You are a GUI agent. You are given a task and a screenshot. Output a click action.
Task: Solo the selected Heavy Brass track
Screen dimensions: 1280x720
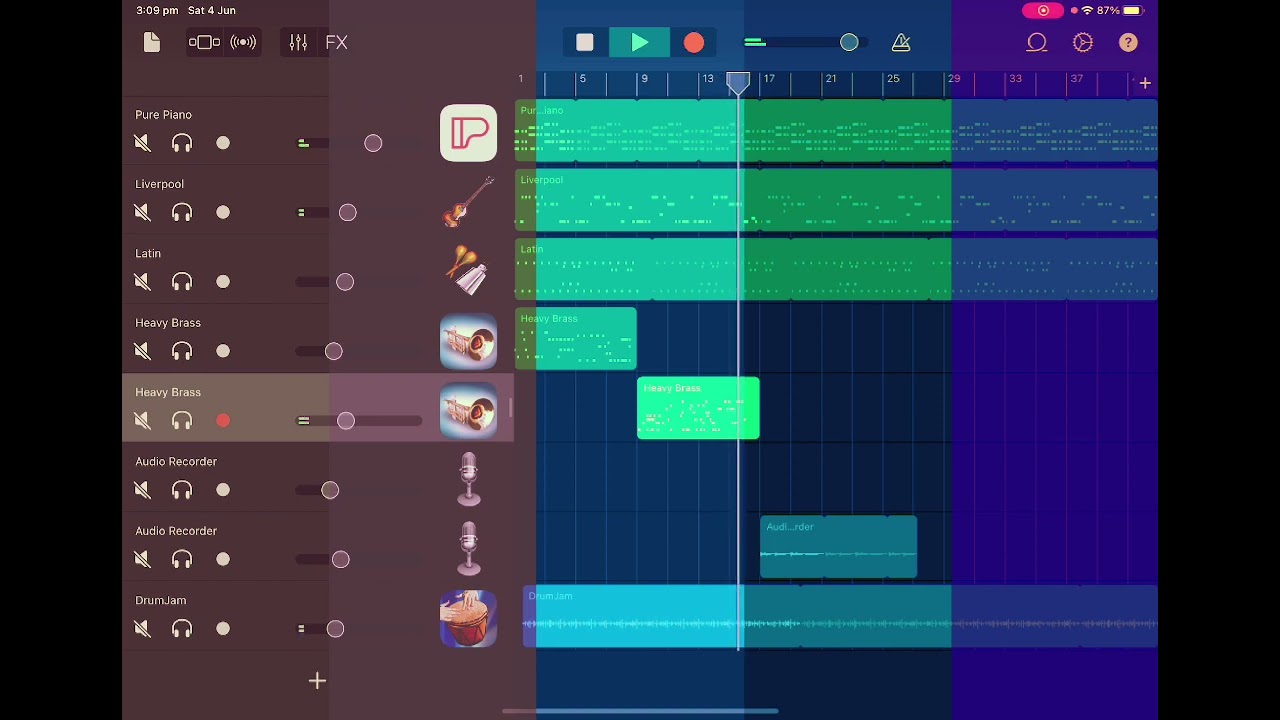coord(182,421)
